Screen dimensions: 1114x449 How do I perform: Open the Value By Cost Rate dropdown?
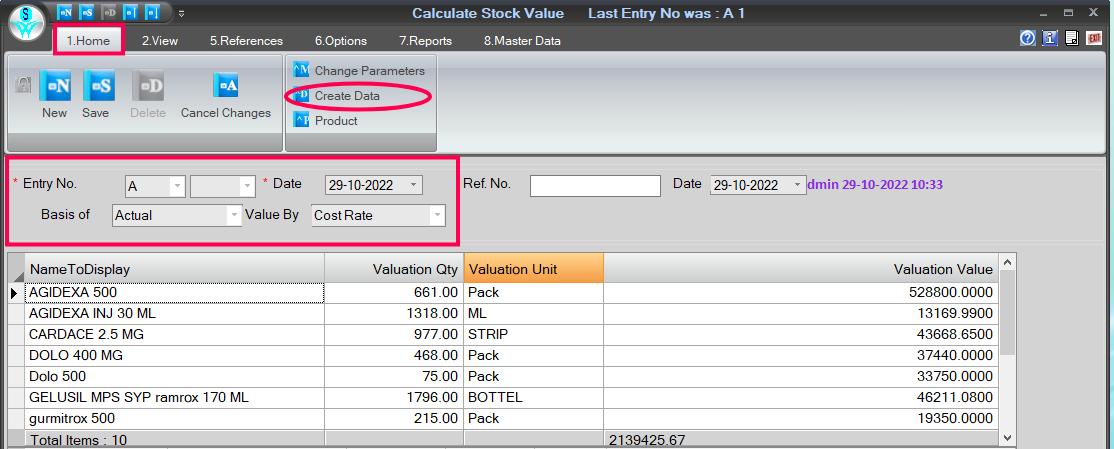pos(438,215)
